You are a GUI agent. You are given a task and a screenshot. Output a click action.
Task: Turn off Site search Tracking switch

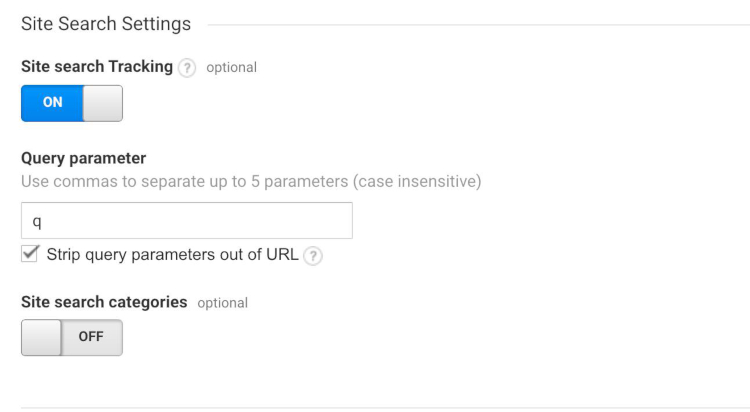point(72,104)
